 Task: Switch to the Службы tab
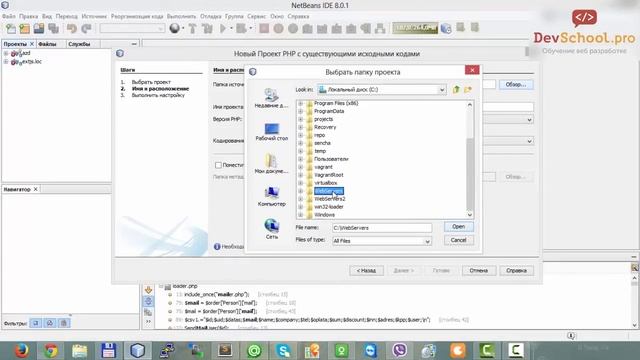(x=79, y=44)
